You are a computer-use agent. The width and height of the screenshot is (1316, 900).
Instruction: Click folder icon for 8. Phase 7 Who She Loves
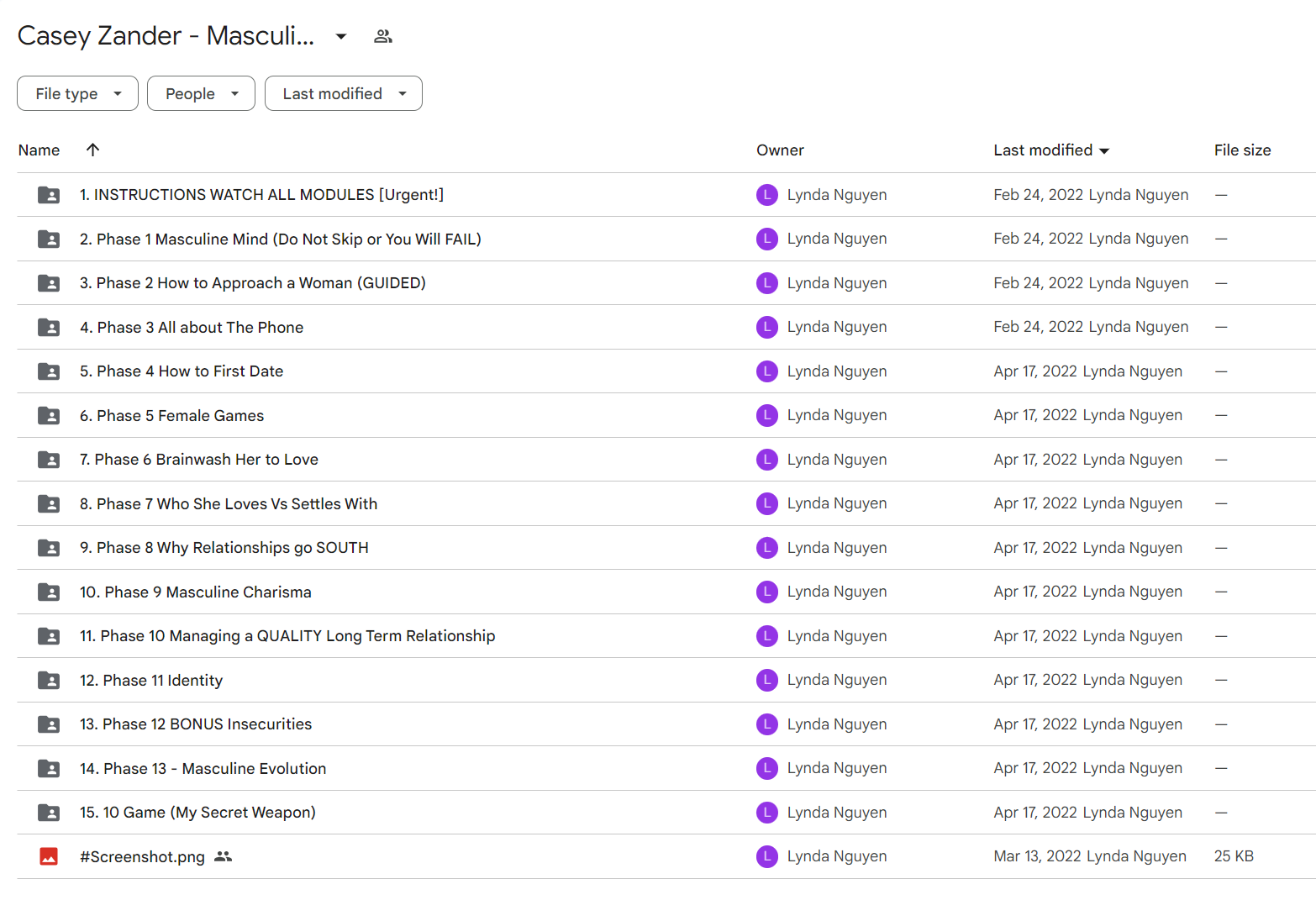[x=49, y=503]
